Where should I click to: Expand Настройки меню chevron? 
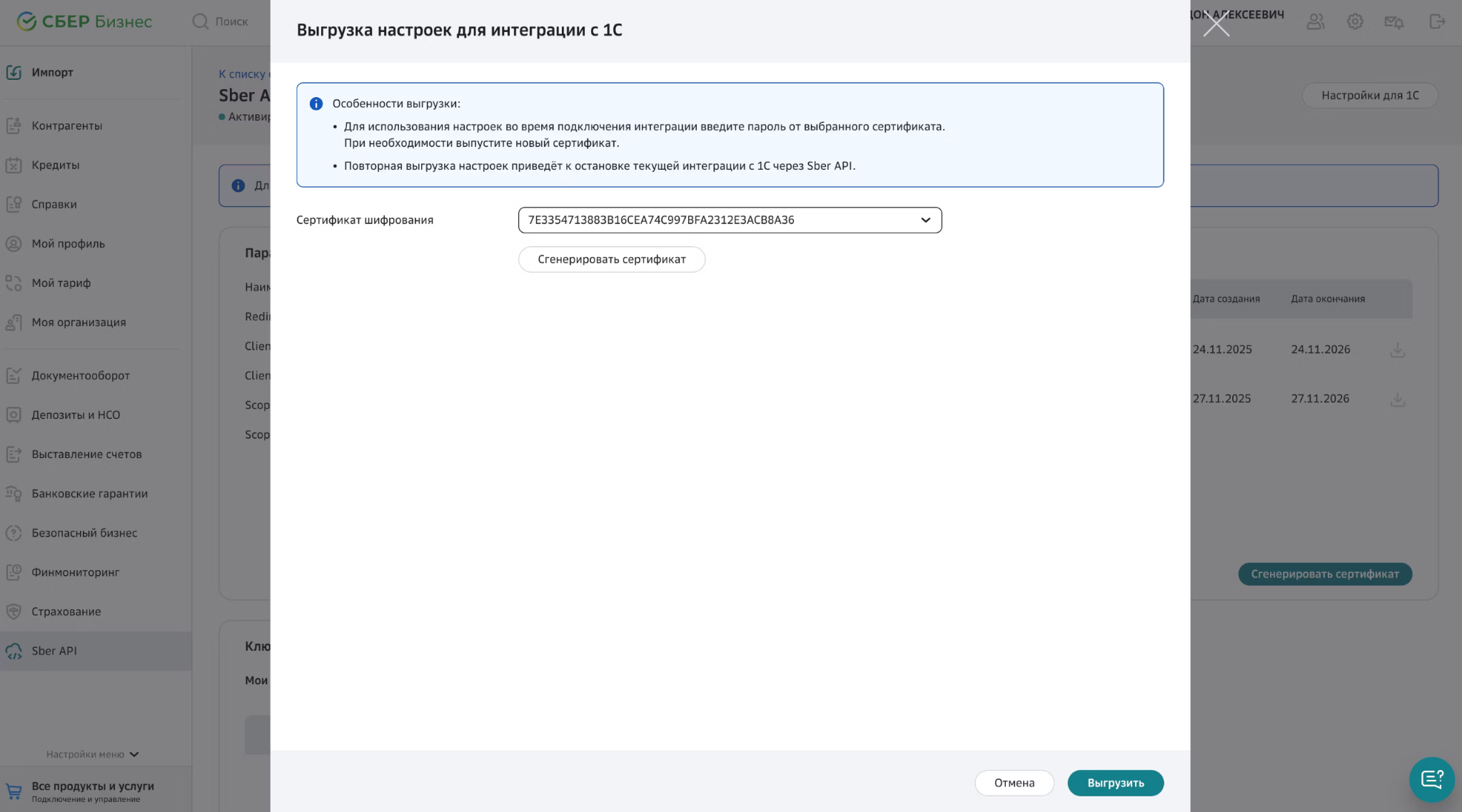pos(134,754)
